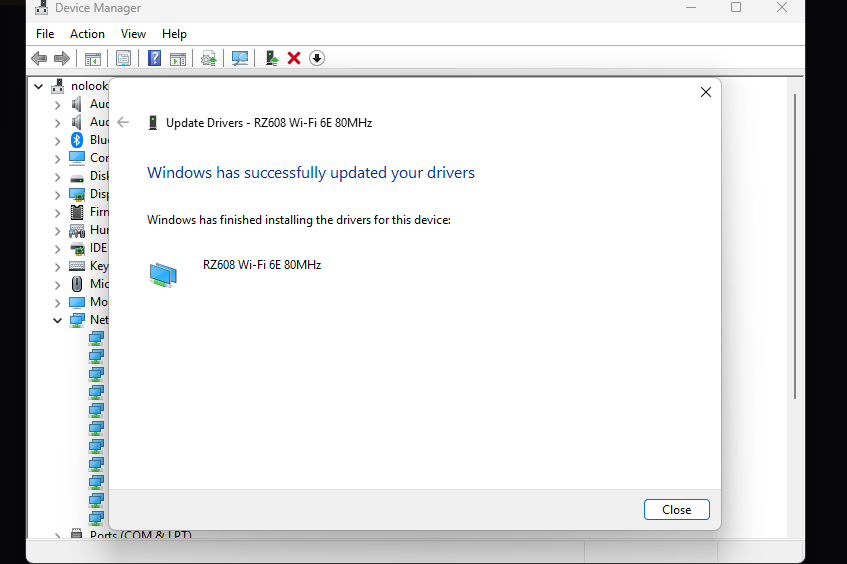The image size is (847, 564).
Task: Select the Monitors icon
Action: point(77,302)
